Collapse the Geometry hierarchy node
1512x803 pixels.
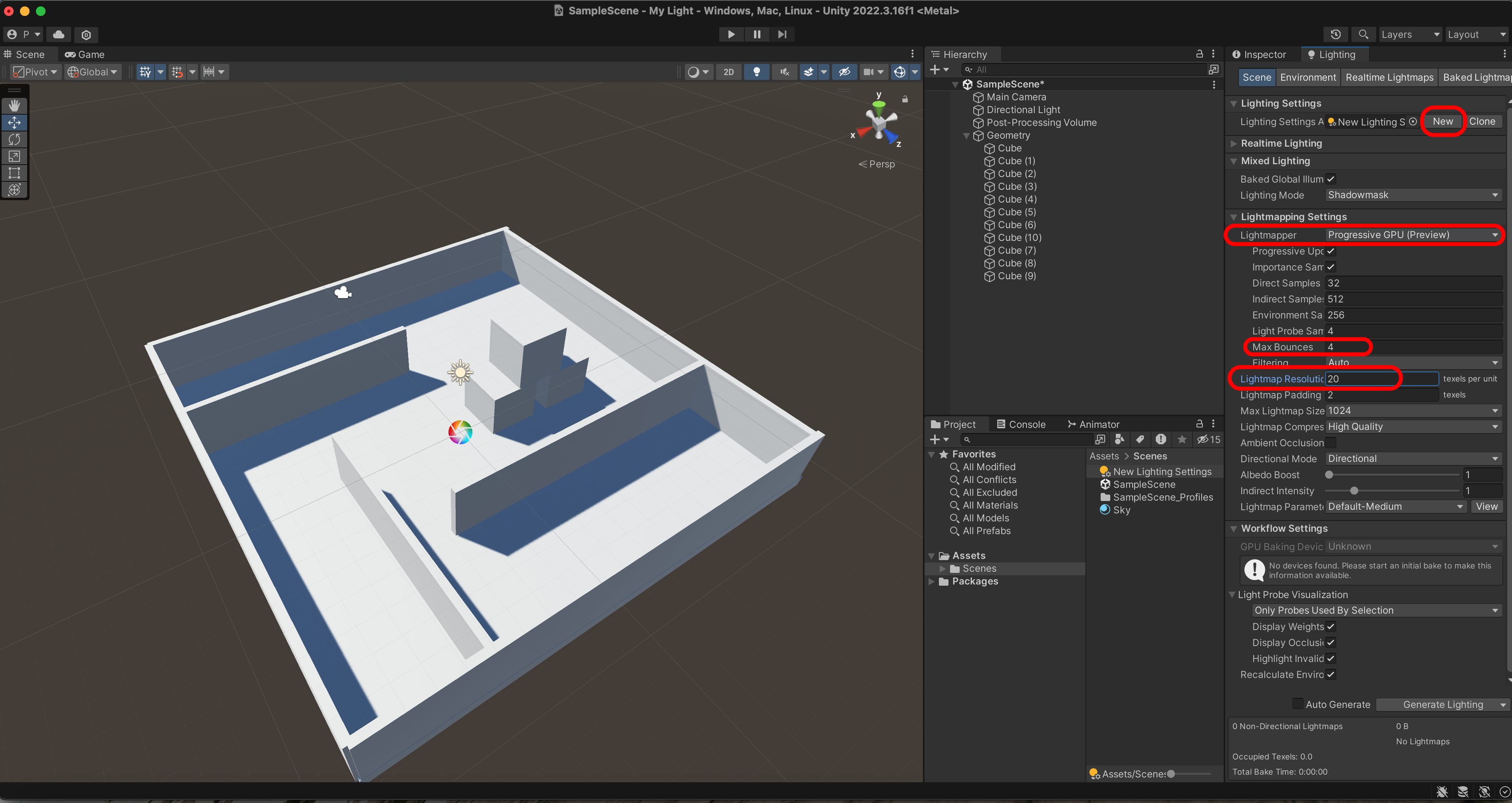tap(966, 135)
